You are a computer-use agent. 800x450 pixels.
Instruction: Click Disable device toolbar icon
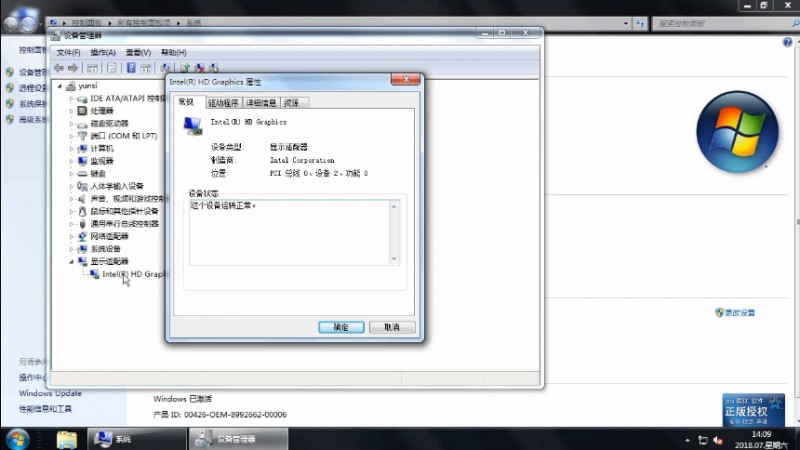(x=214, y=68)
